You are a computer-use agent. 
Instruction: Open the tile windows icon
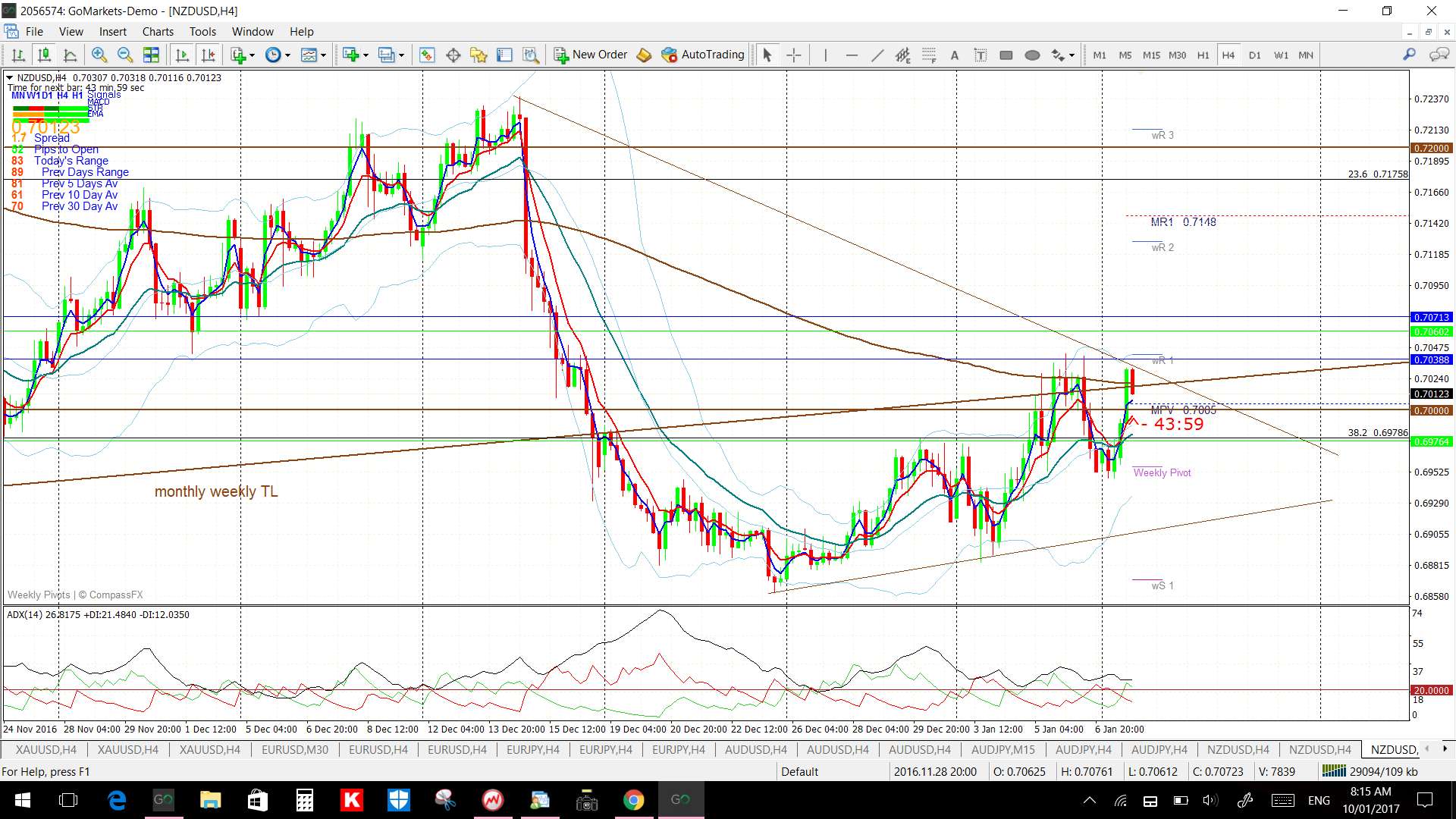click(151, 55)
